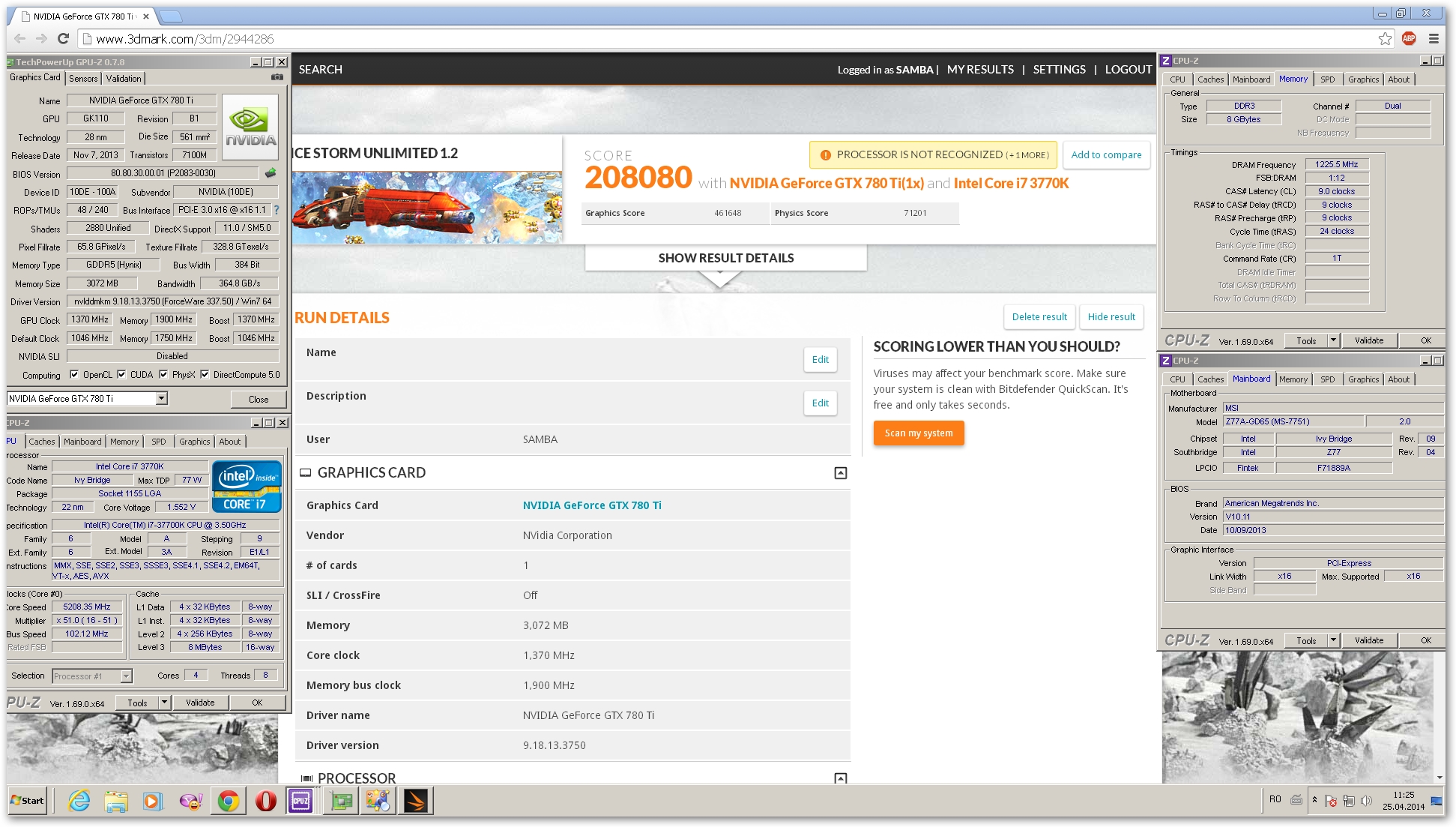Toggle the PhysX checkbox in GPU-Z
This screenshot has width=1456, height=827.
pos(163,375)
